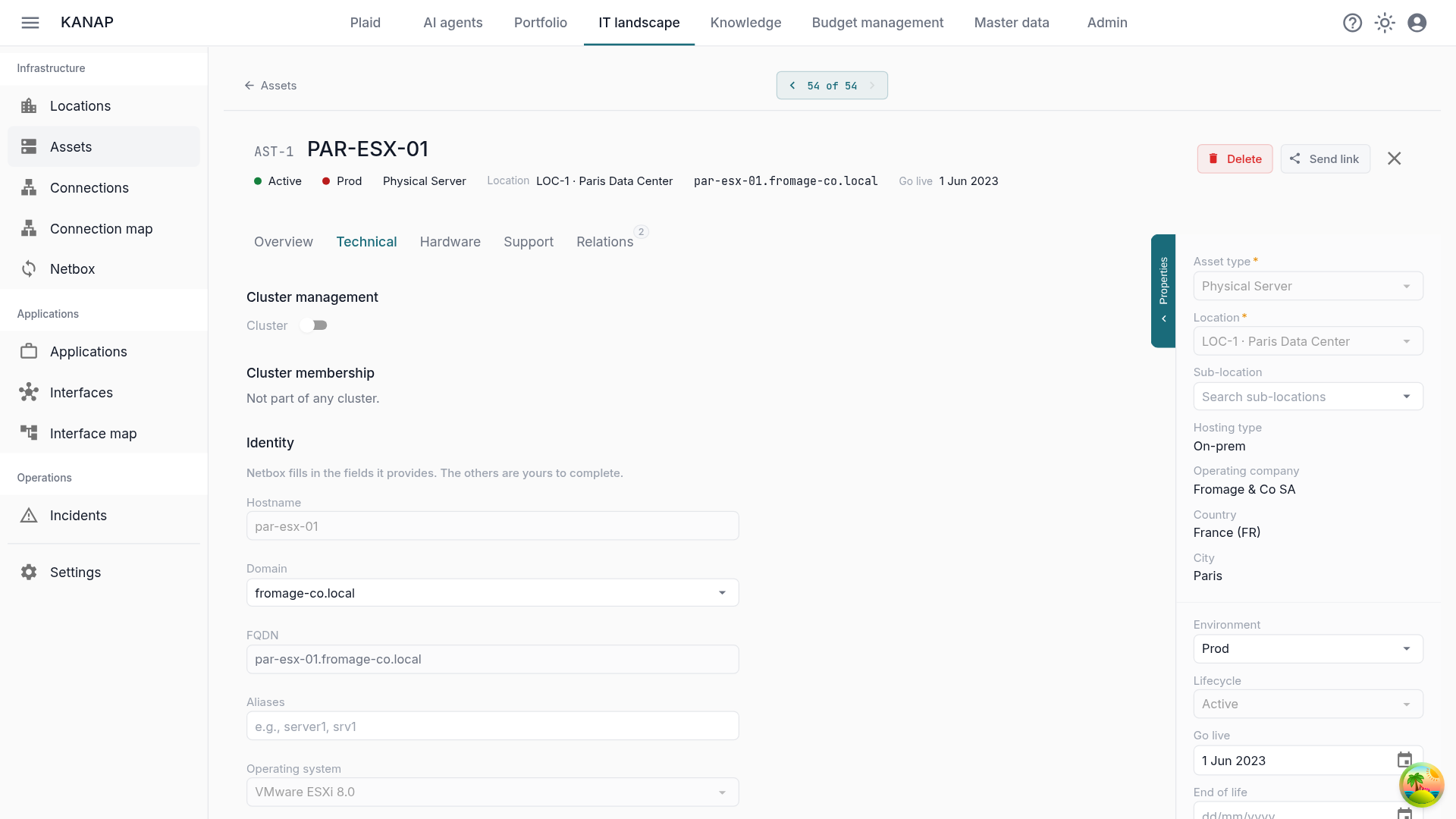
Task: Switch to the Relations tab
Action: pos(605,242)
